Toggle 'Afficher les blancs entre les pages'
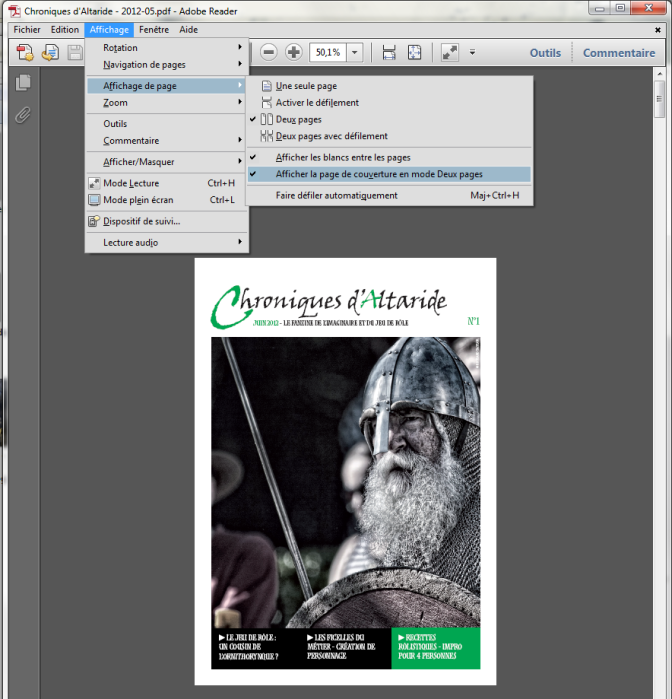 tap(343, 157)
